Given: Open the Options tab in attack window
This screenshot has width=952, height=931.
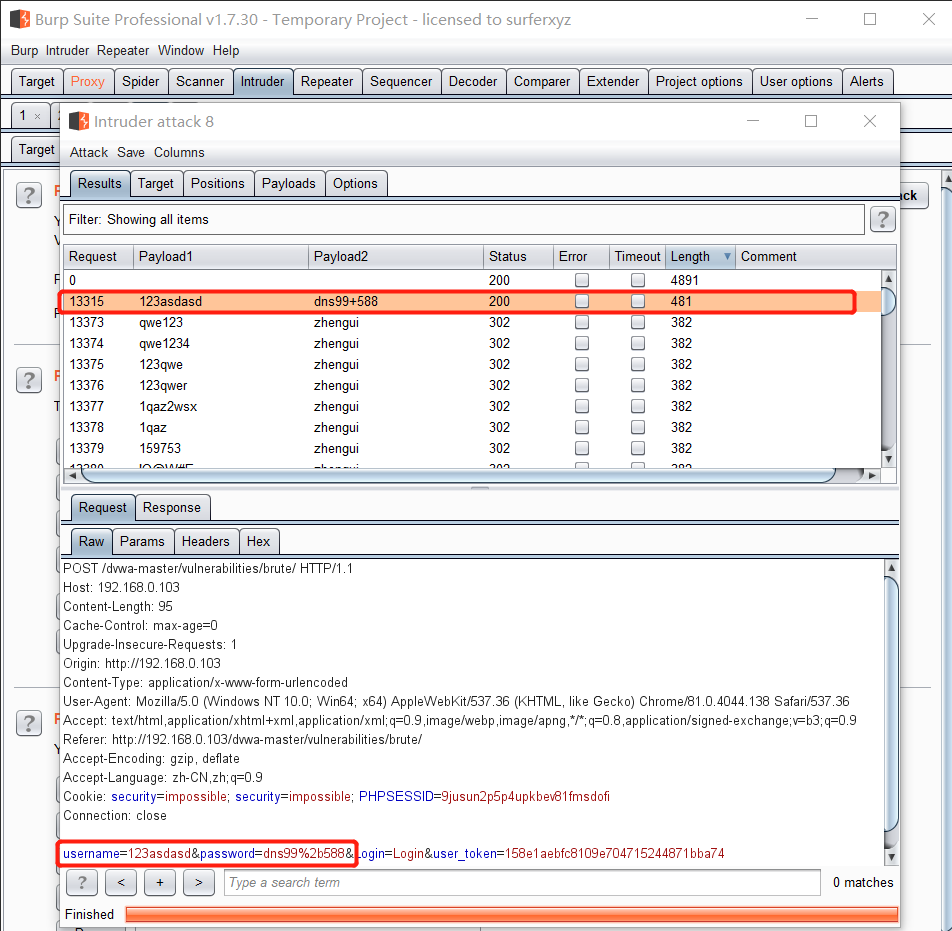Looking at the screenshot, I should click(x=355, y=183).
